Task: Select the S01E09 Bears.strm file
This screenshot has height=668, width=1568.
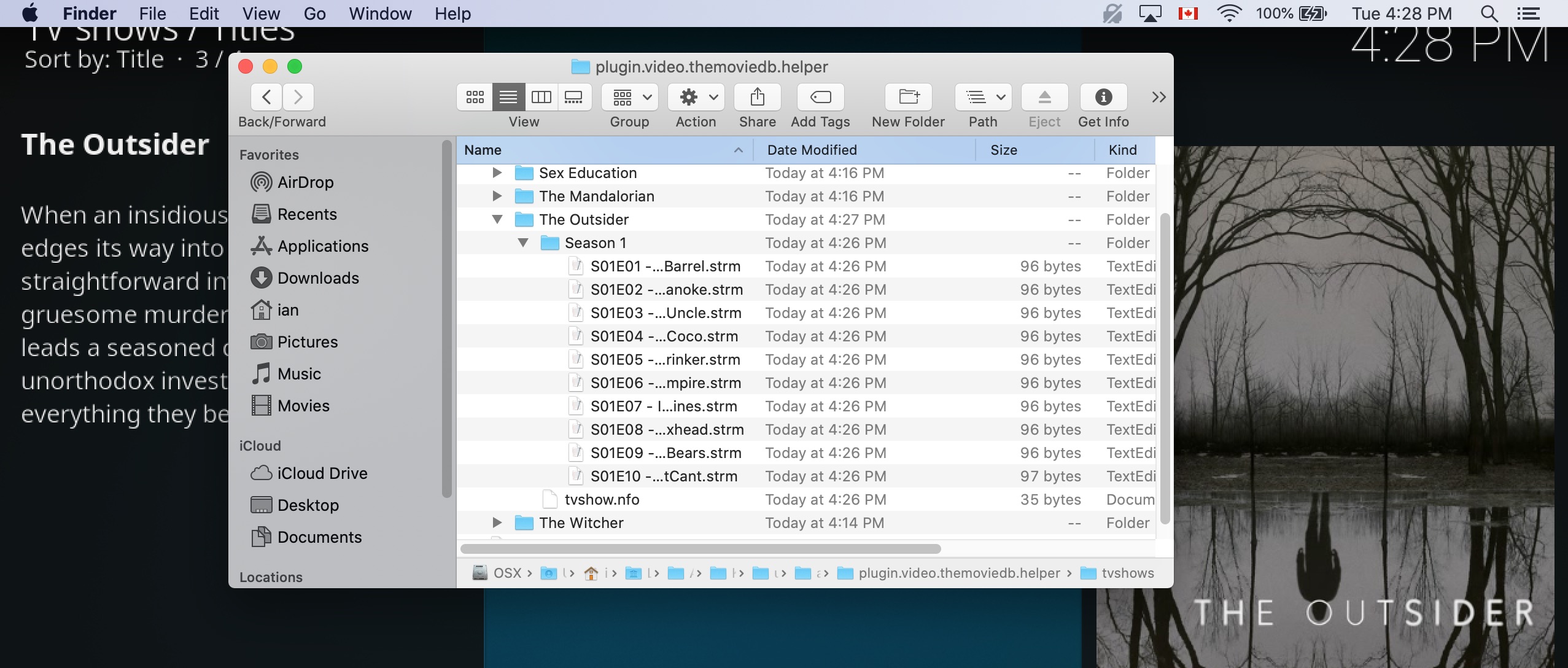Action: coord(806,453)
